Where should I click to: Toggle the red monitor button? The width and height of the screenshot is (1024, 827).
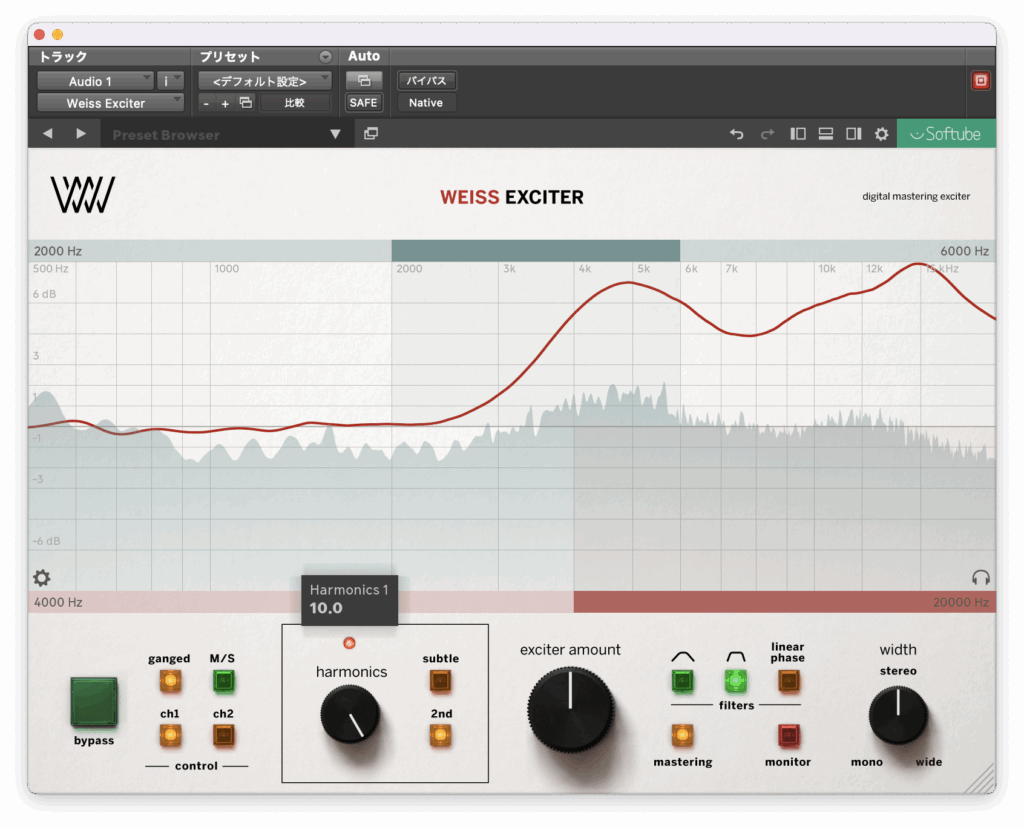pyautogui.click(x=788, y=736)
